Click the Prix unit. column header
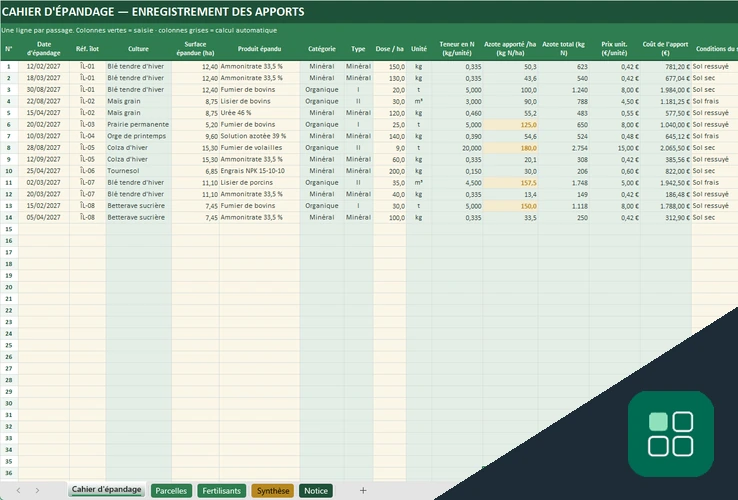738x500 pixels. coord(614,48)
